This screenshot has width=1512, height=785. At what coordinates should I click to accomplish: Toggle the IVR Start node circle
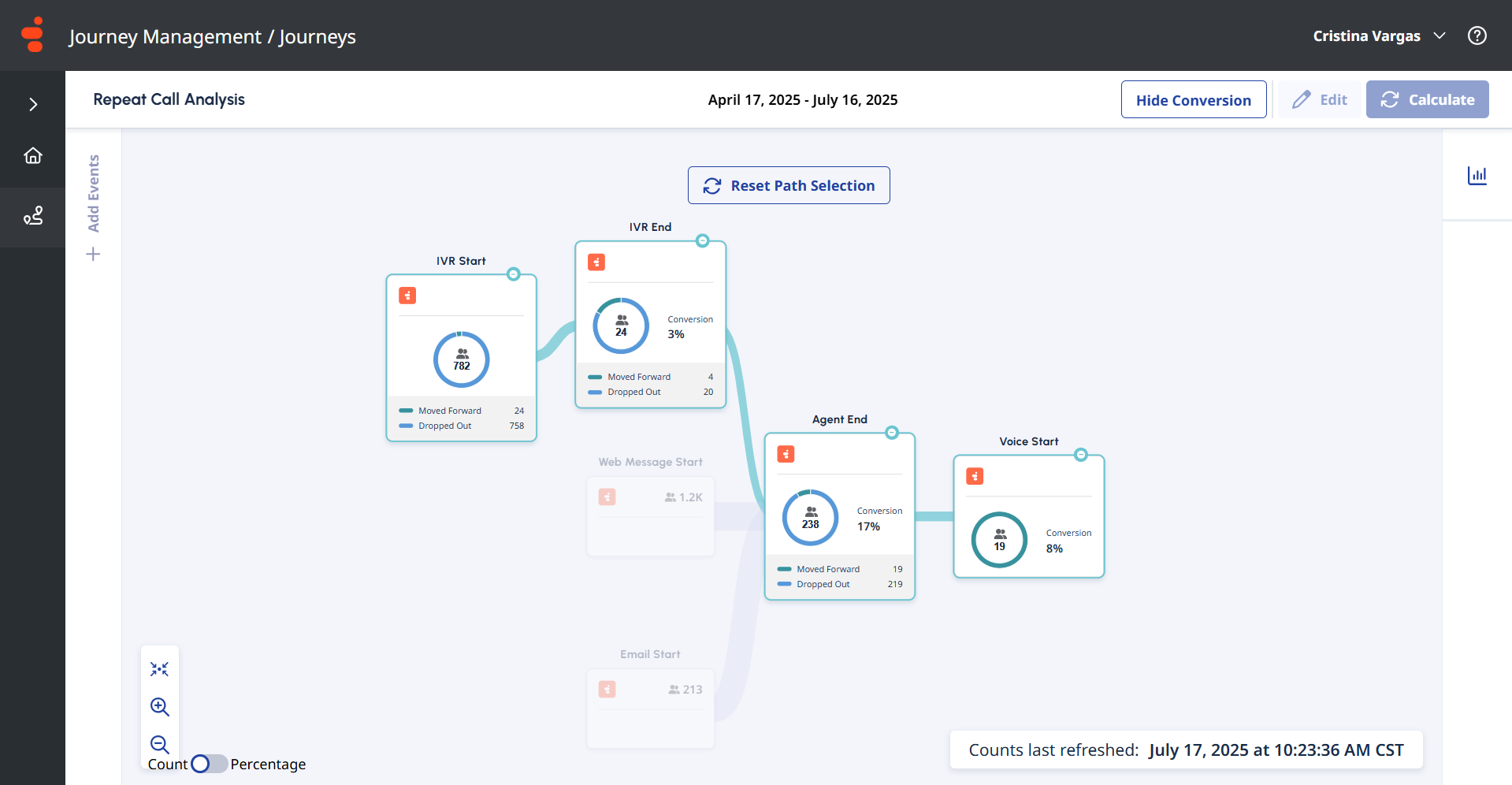514,274
